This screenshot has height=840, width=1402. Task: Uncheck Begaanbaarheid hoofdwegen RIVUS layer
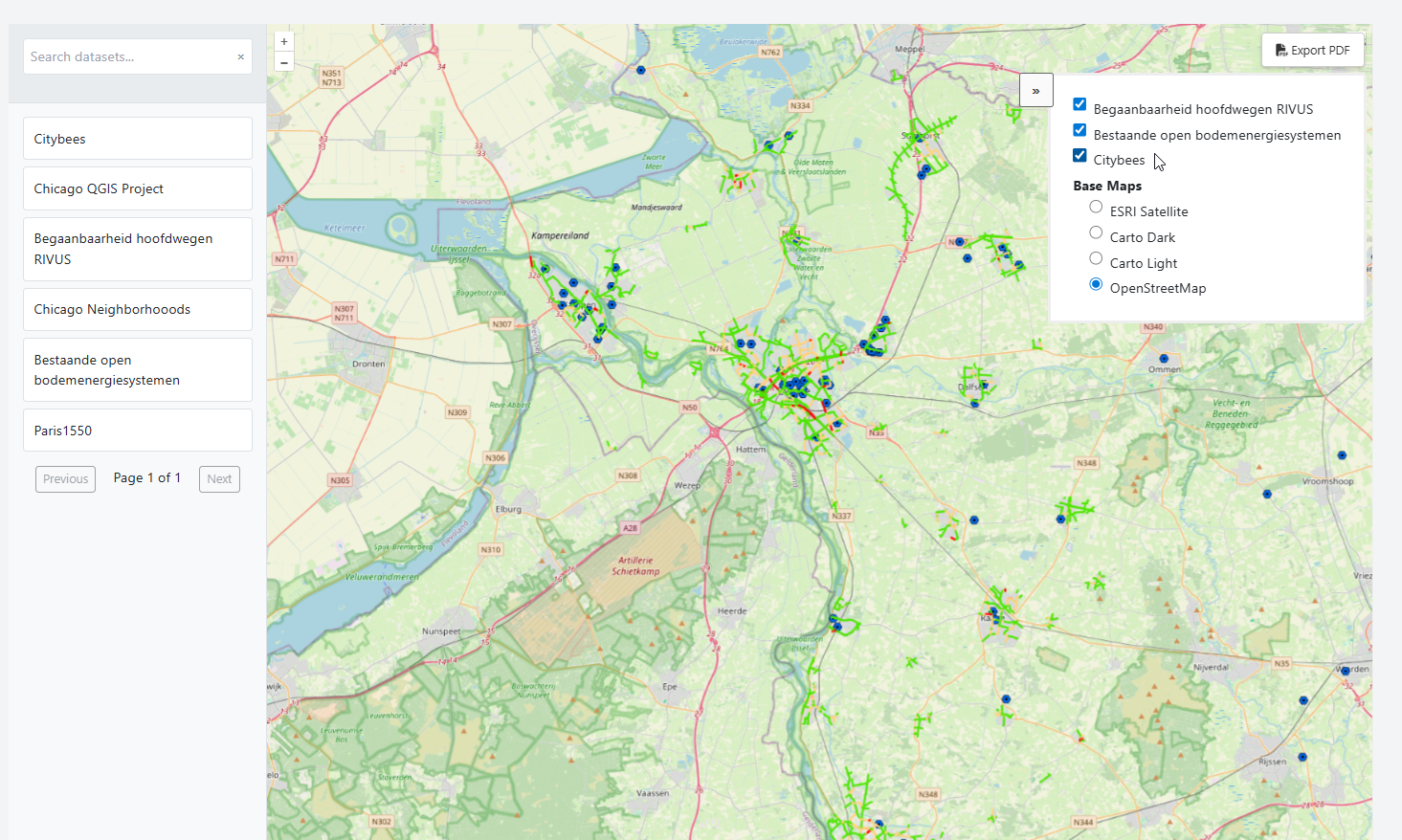[1079, 105]
